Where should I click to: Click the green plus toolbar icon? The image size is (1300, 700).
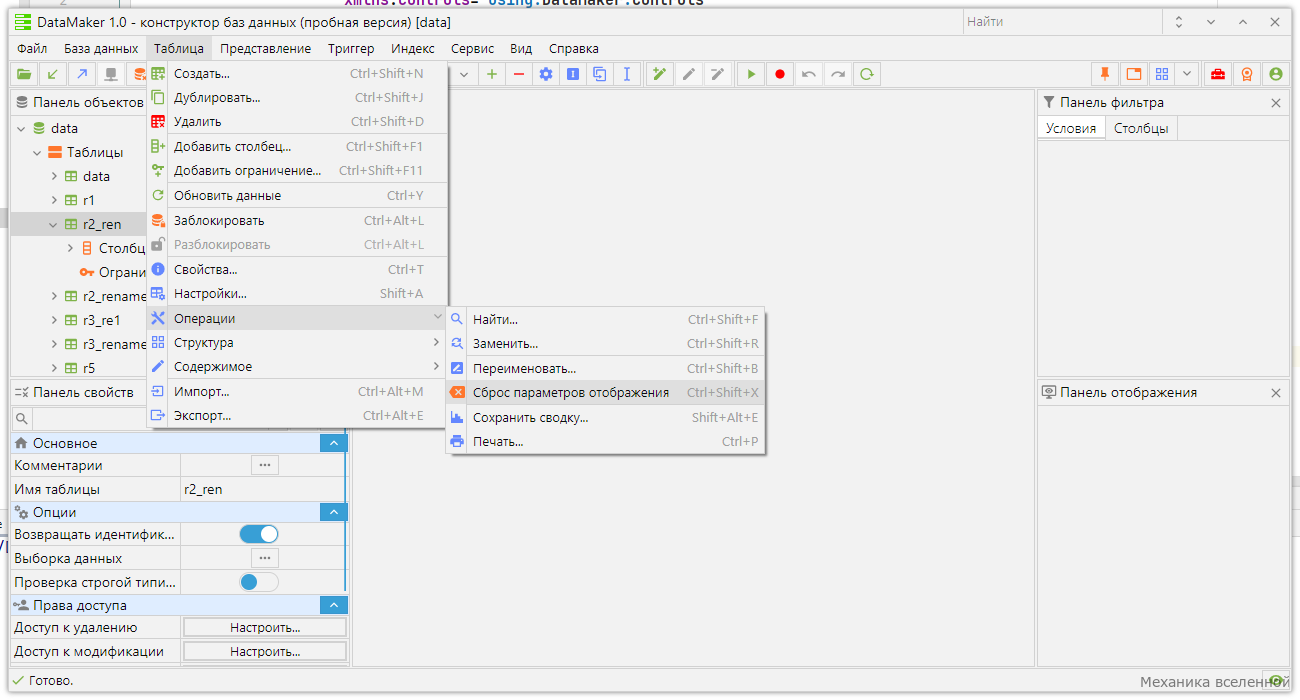click(491, 74)
